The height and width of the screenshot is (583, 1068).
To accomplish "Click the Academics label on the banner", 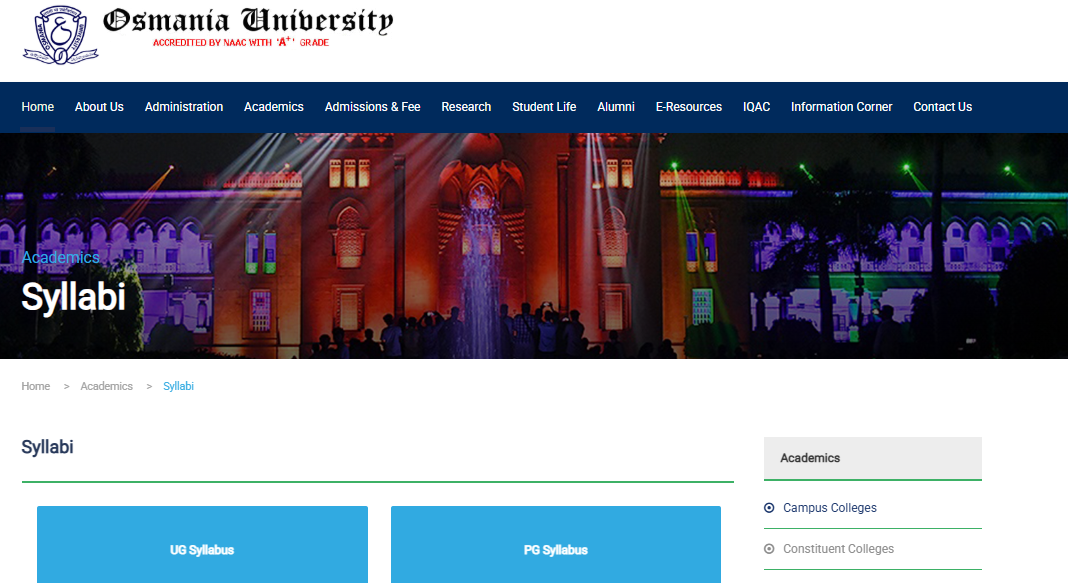I will [61, 257].
